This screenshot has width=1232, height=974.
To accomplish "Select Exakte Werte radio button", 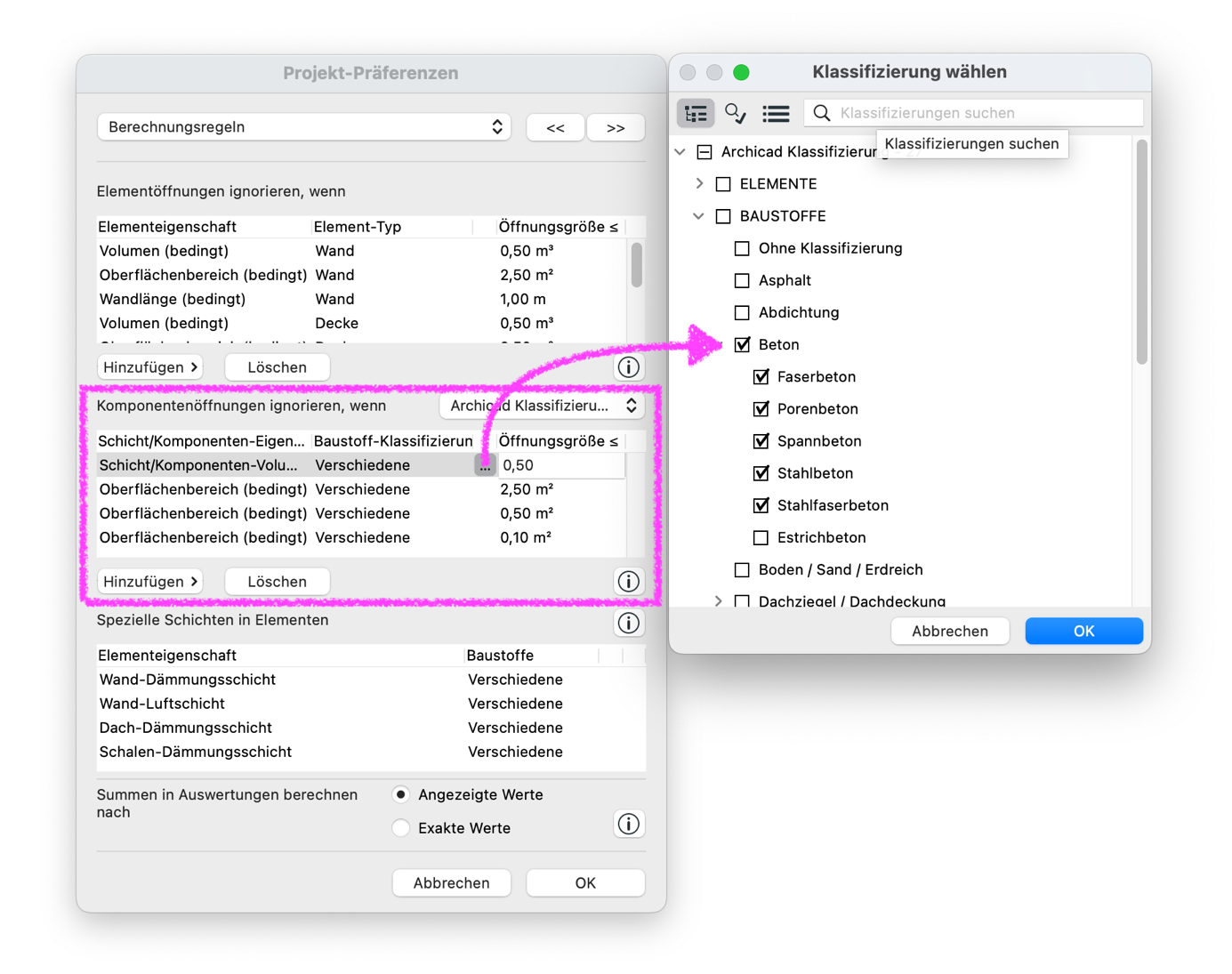I will pyautogui.click(x=401, y=828).
